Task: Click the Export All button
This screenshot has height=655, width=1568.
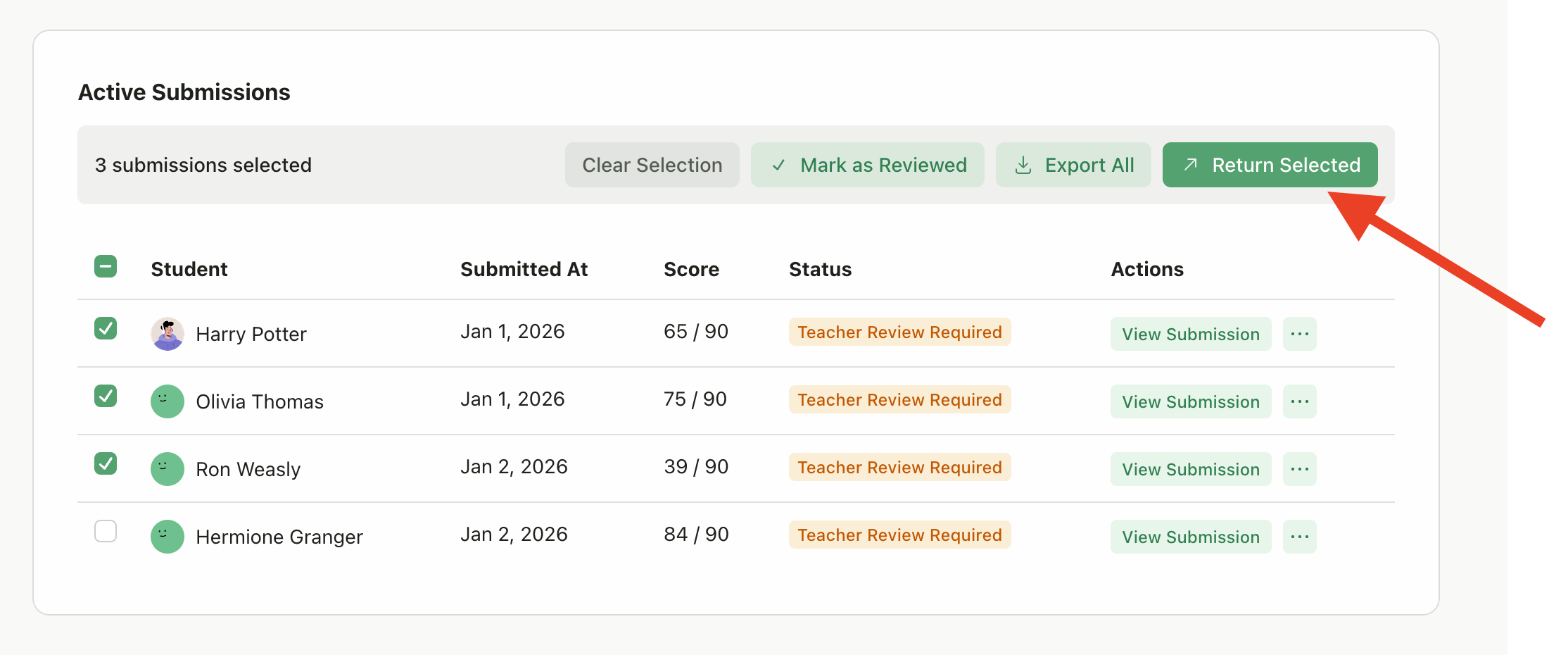Action: click(1073, 165)
